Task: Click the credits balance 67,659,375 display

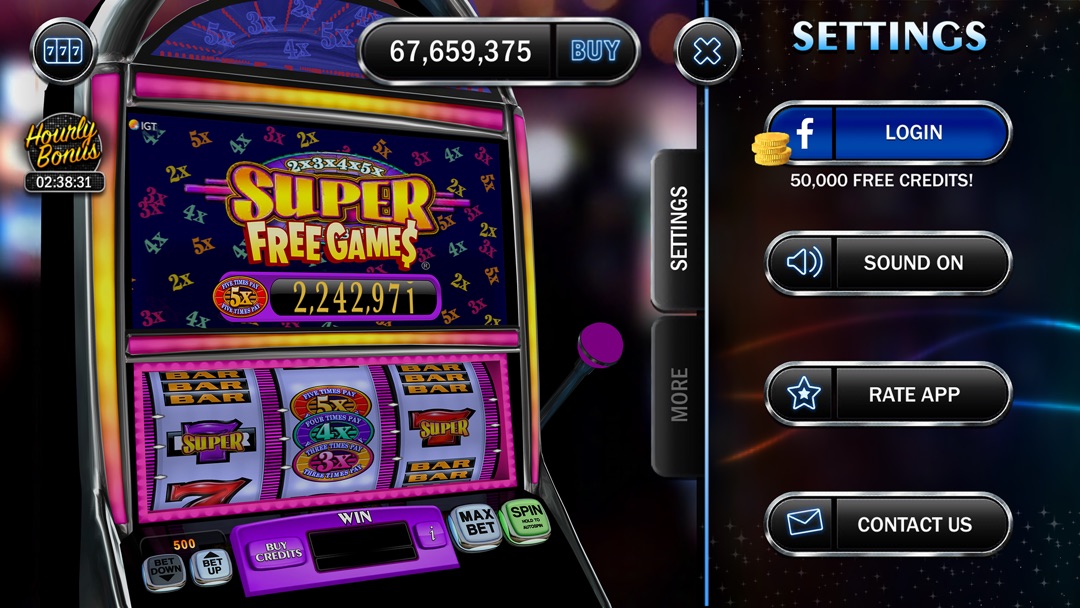Action: 460,51
